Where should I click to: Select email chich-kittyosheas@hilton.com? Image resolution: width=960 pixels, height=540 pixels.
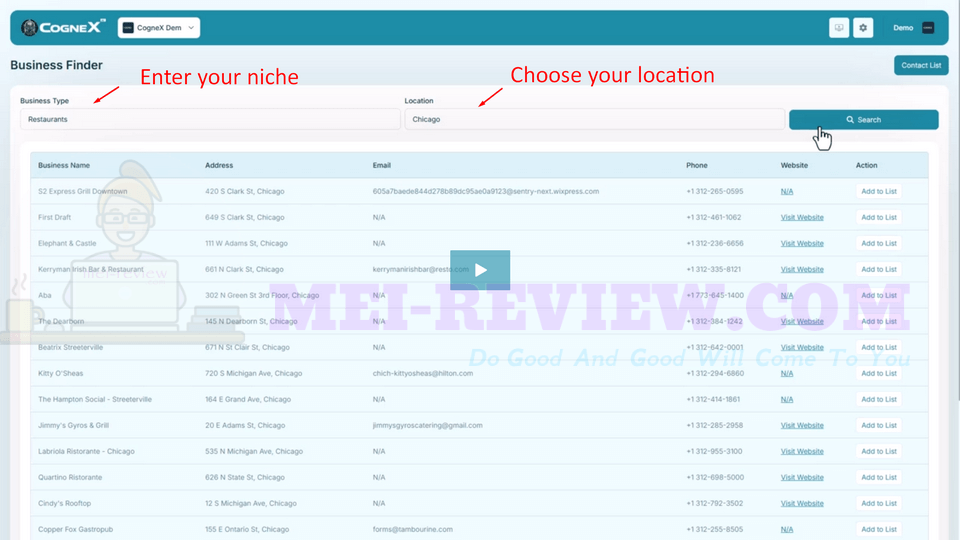(x=422, y=373)
